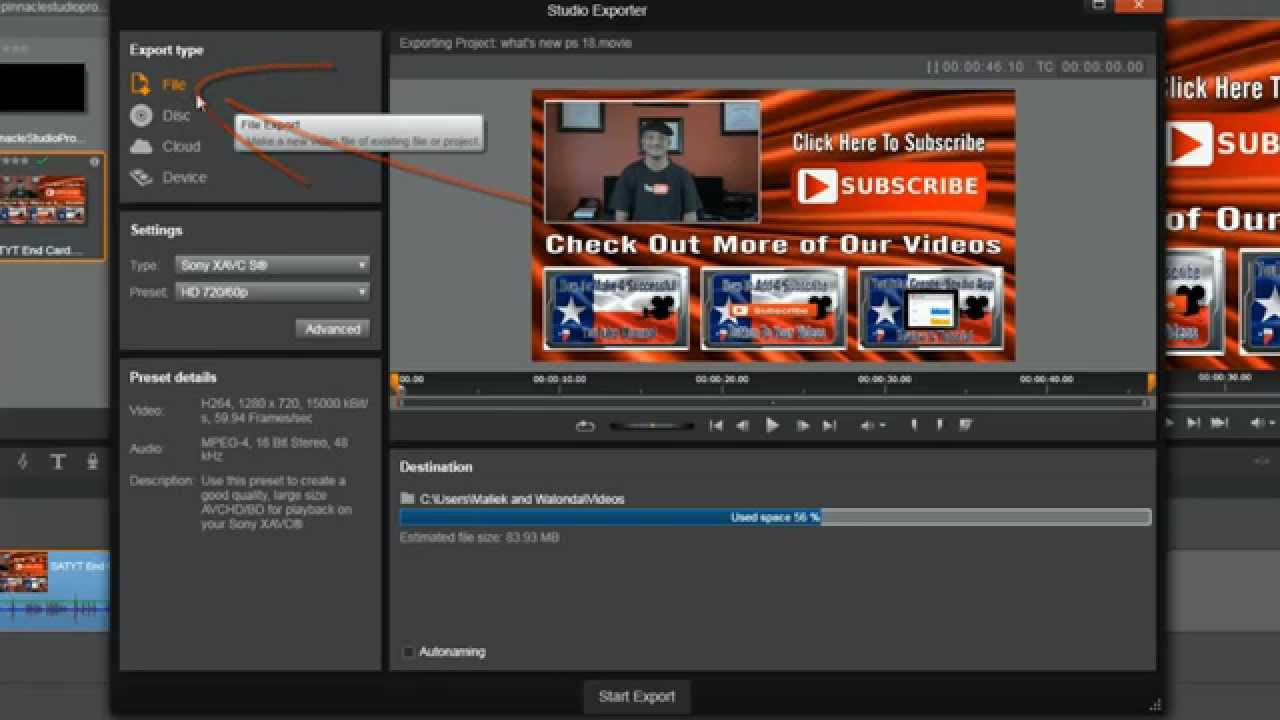Open the volume dropdown arrow beside the speaker
The image size is (1280, 720).
[882, 425]
